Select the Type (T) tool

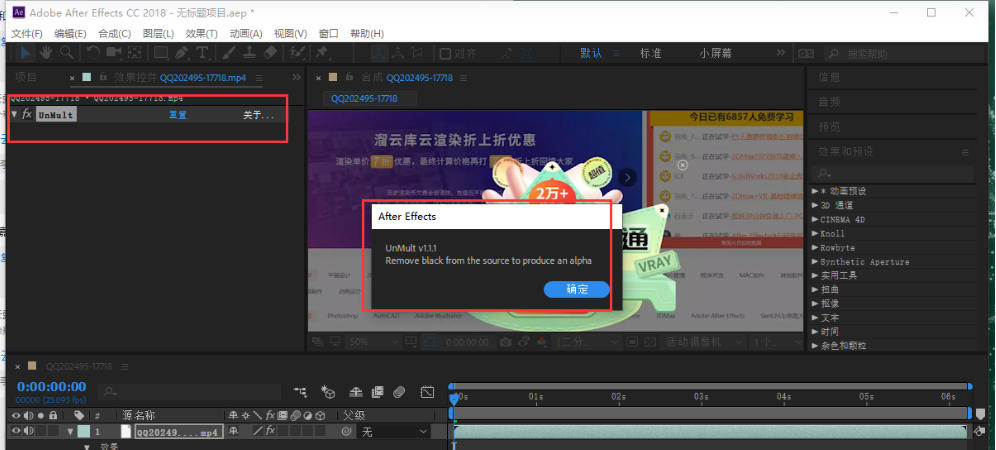coord(203,52)
